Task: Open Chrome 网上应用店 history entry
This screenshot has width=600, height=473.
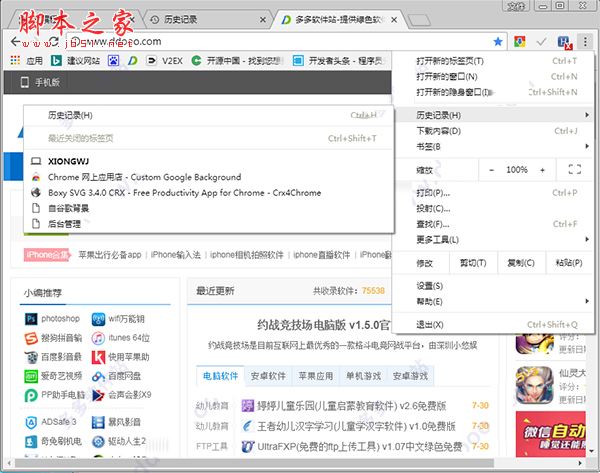Action: (x=209, y=177)
